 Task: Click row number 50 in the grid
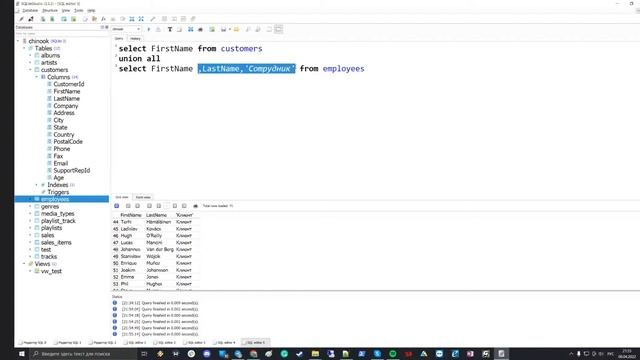click(x=116, y=263)
